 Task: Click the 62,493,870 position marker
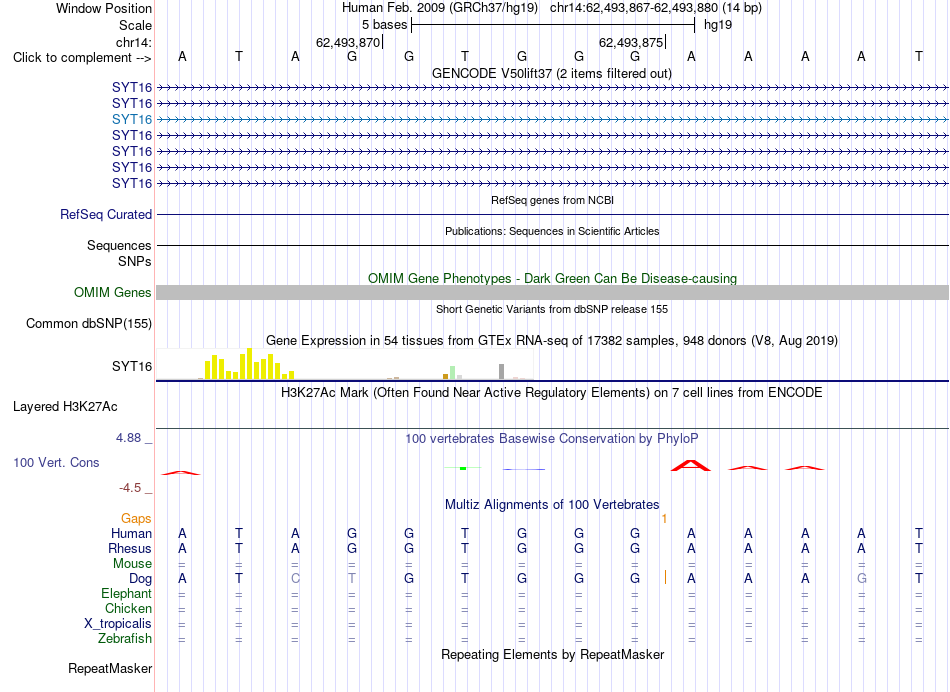[348, 42]
